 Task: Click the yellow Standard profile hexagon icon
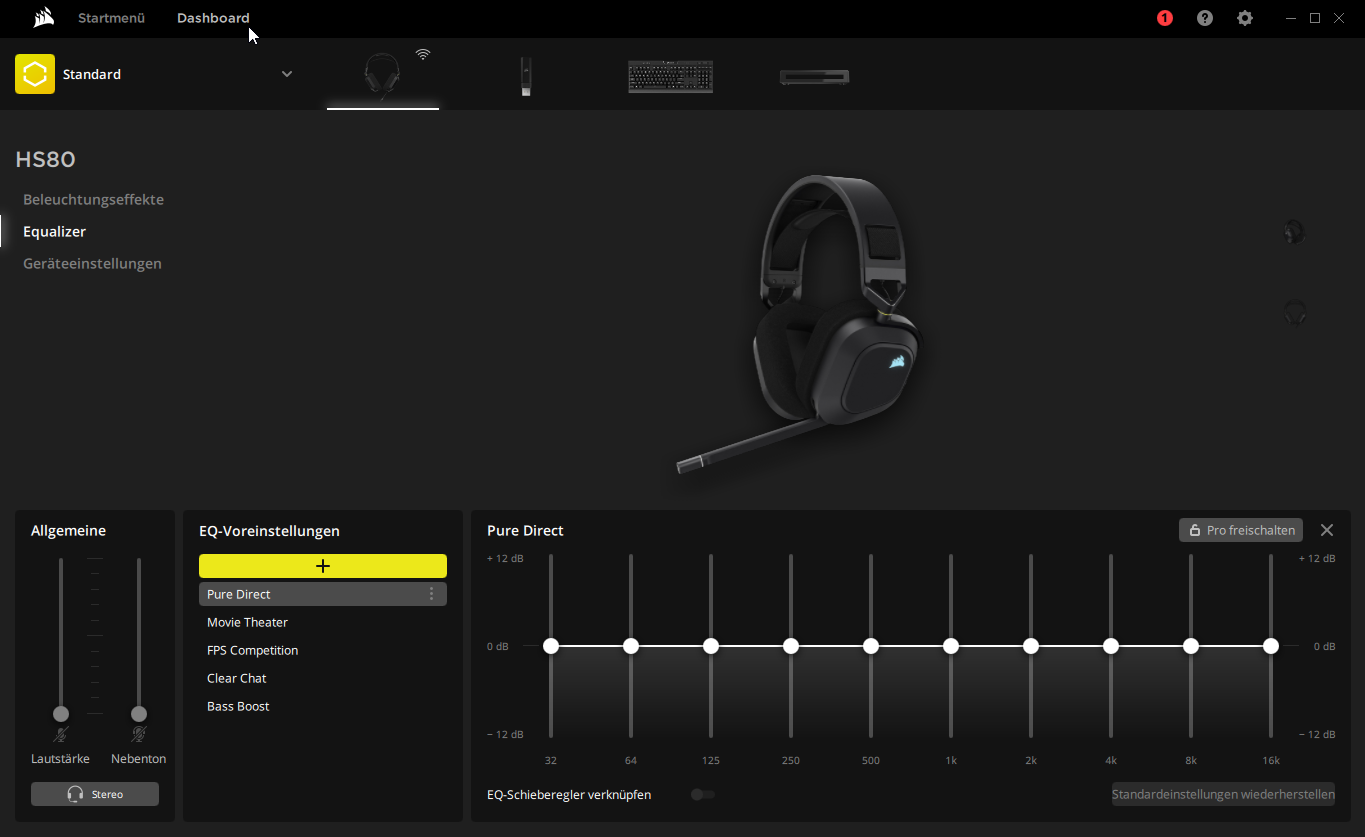click(35, 74)
